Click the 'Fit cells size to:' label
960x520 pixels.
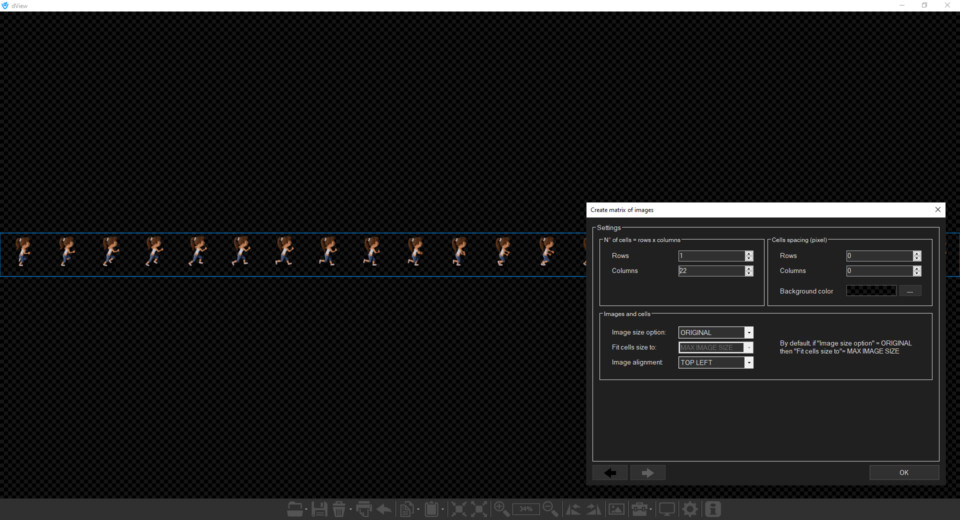634,347
